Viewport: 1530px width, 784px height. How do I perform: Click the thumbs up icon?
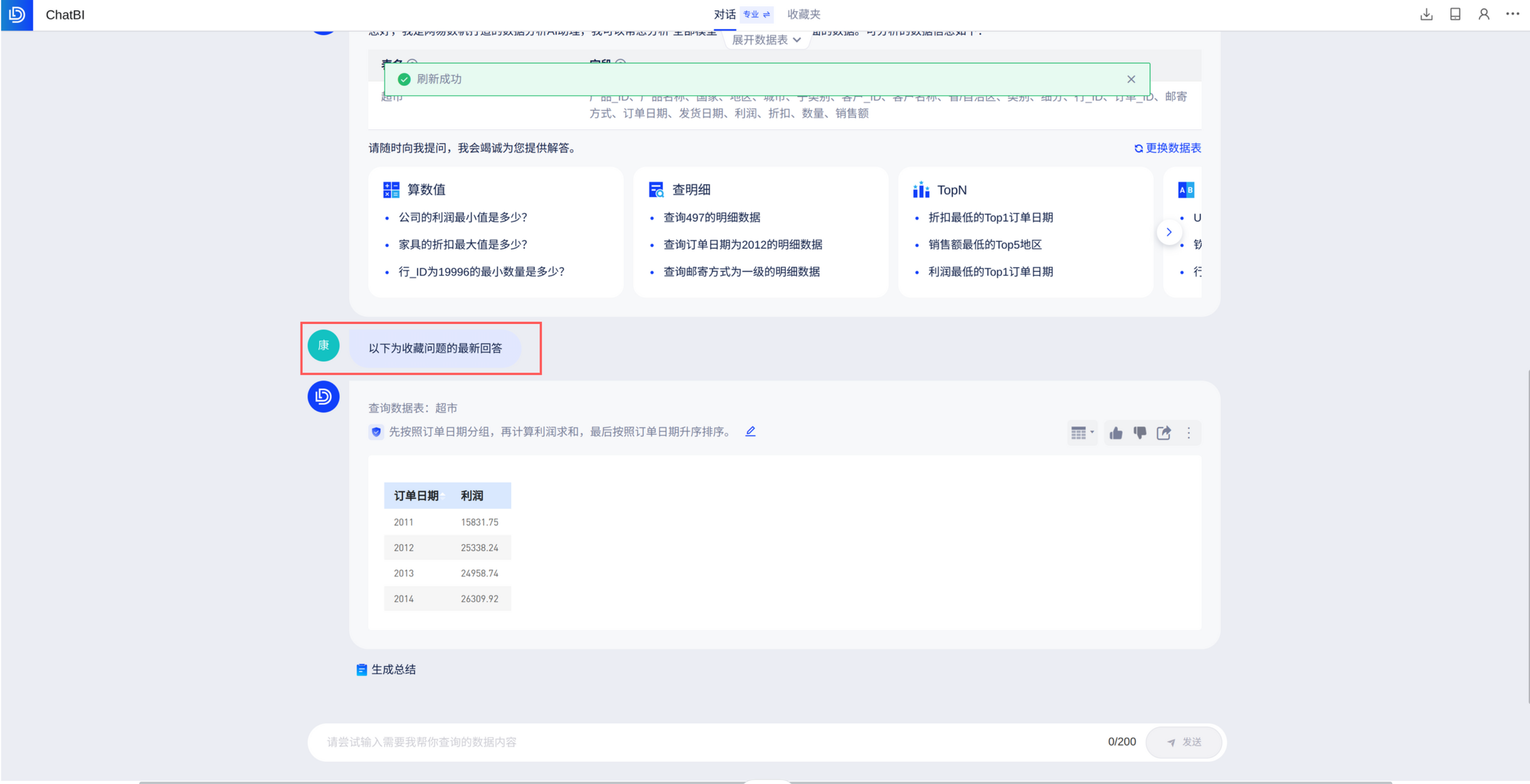tap(1116, 433)
